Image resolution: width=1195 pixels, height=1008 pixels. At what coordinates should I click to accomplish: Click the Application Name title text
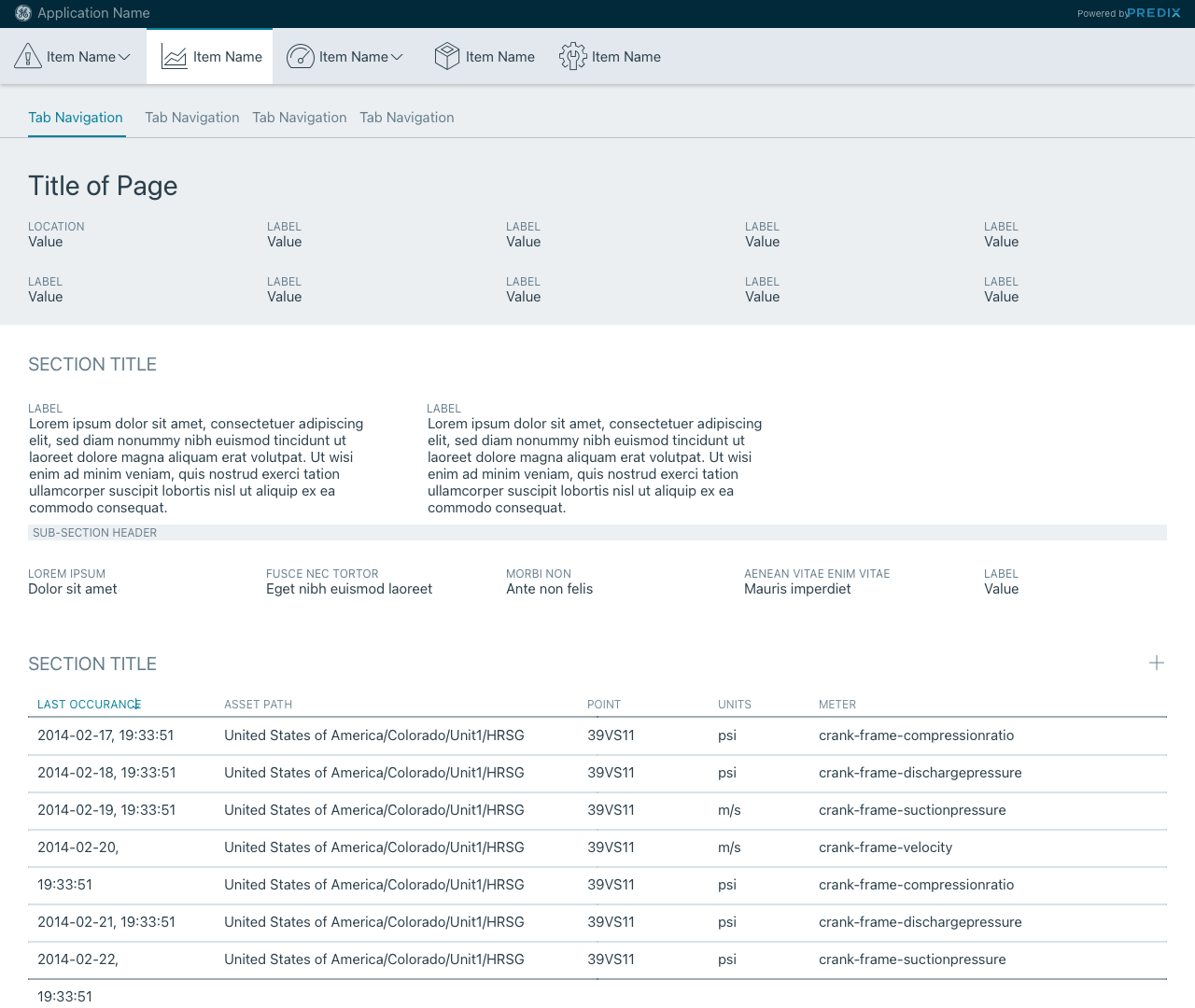coord(93,13)
